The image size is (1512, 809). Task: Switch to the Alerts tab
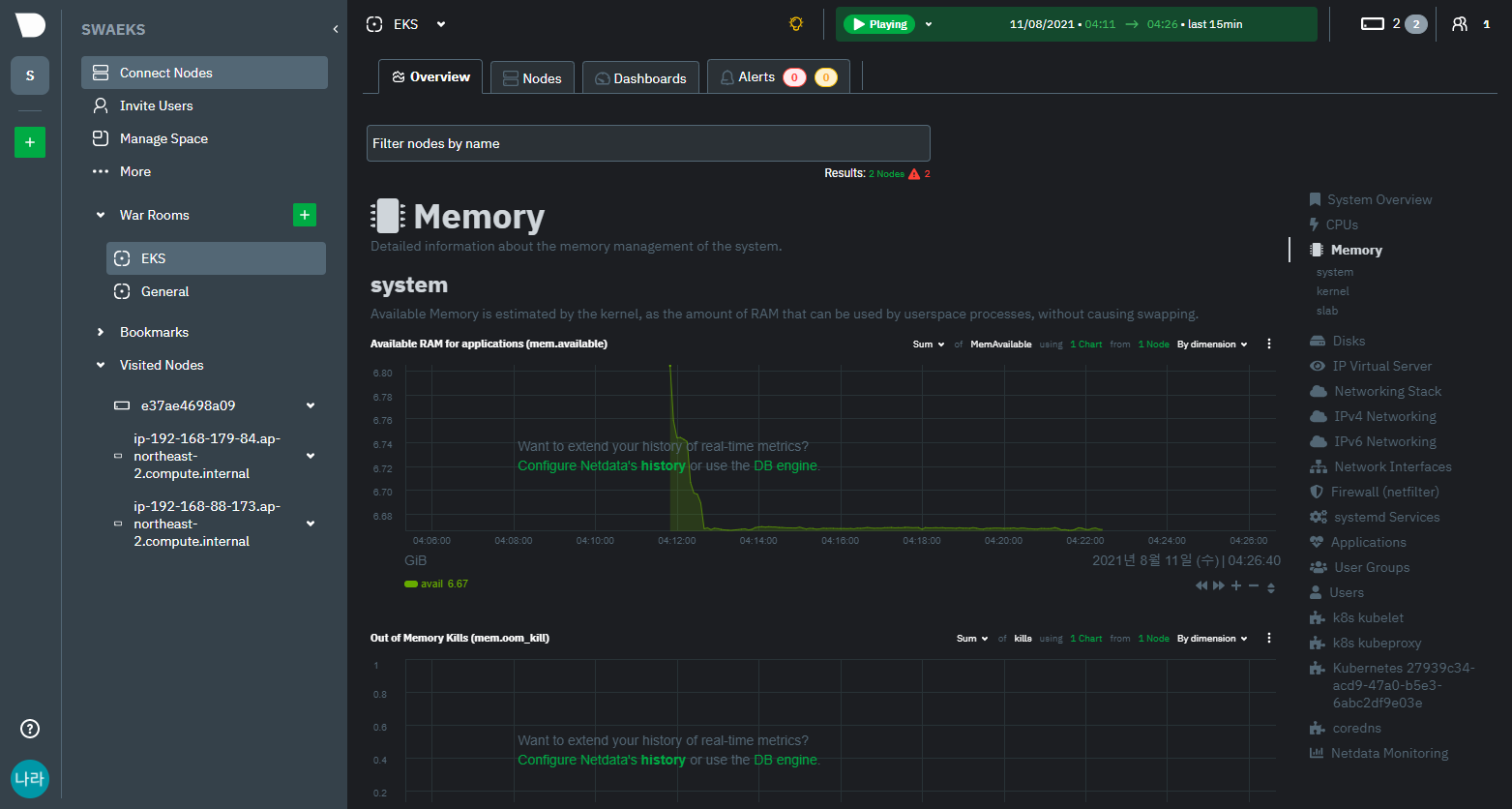coord(779,77)
